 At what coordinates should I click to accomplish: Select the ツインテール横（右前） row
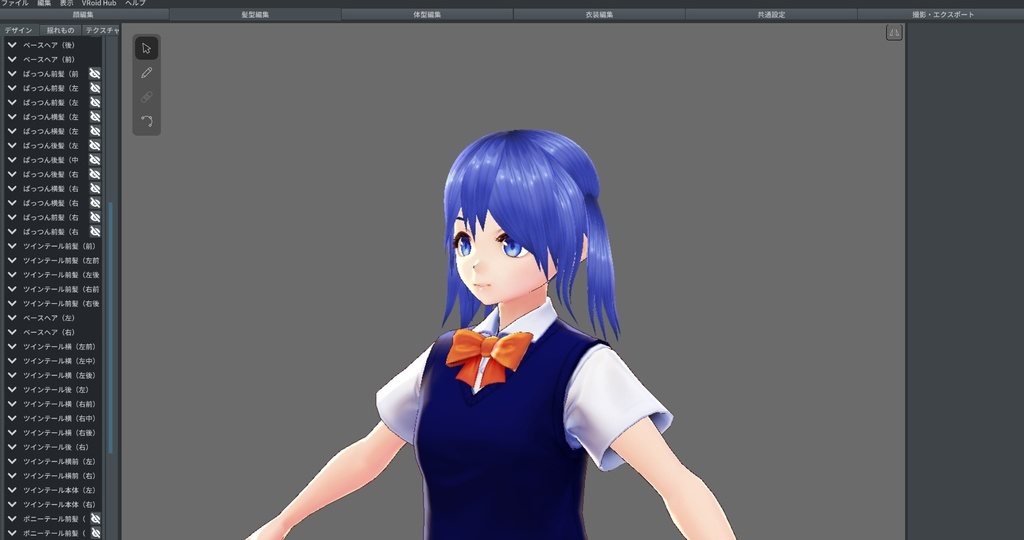[52, 404]
